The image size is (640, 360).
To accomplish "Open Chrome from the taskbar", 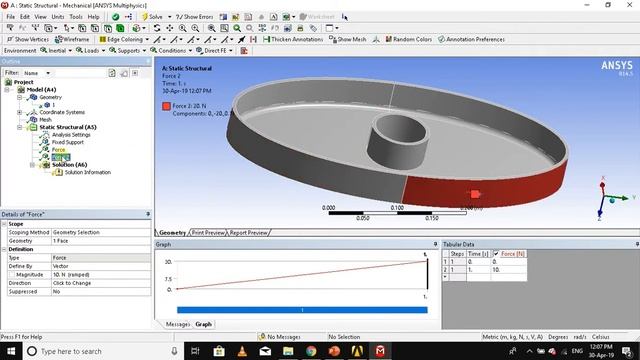I will [311, 351].
